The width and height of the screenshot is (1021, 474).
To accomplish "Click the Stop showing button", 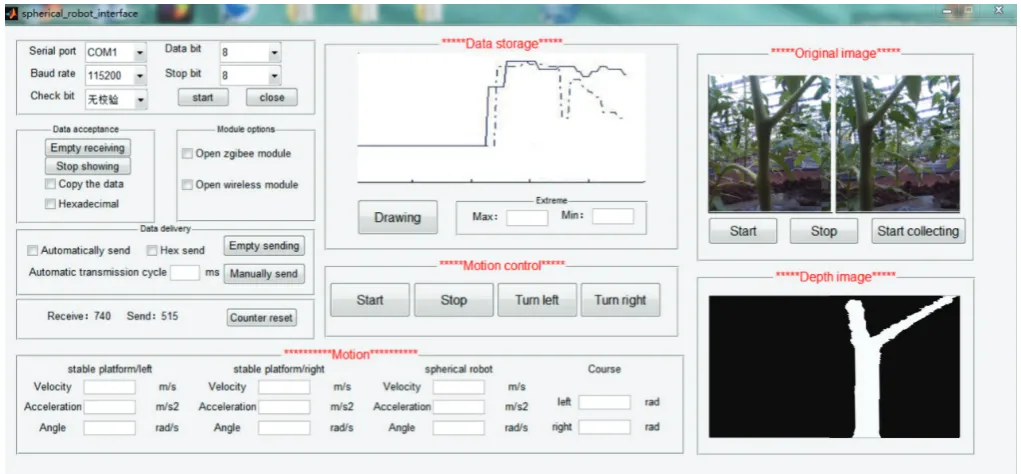I will pos(87,166).
